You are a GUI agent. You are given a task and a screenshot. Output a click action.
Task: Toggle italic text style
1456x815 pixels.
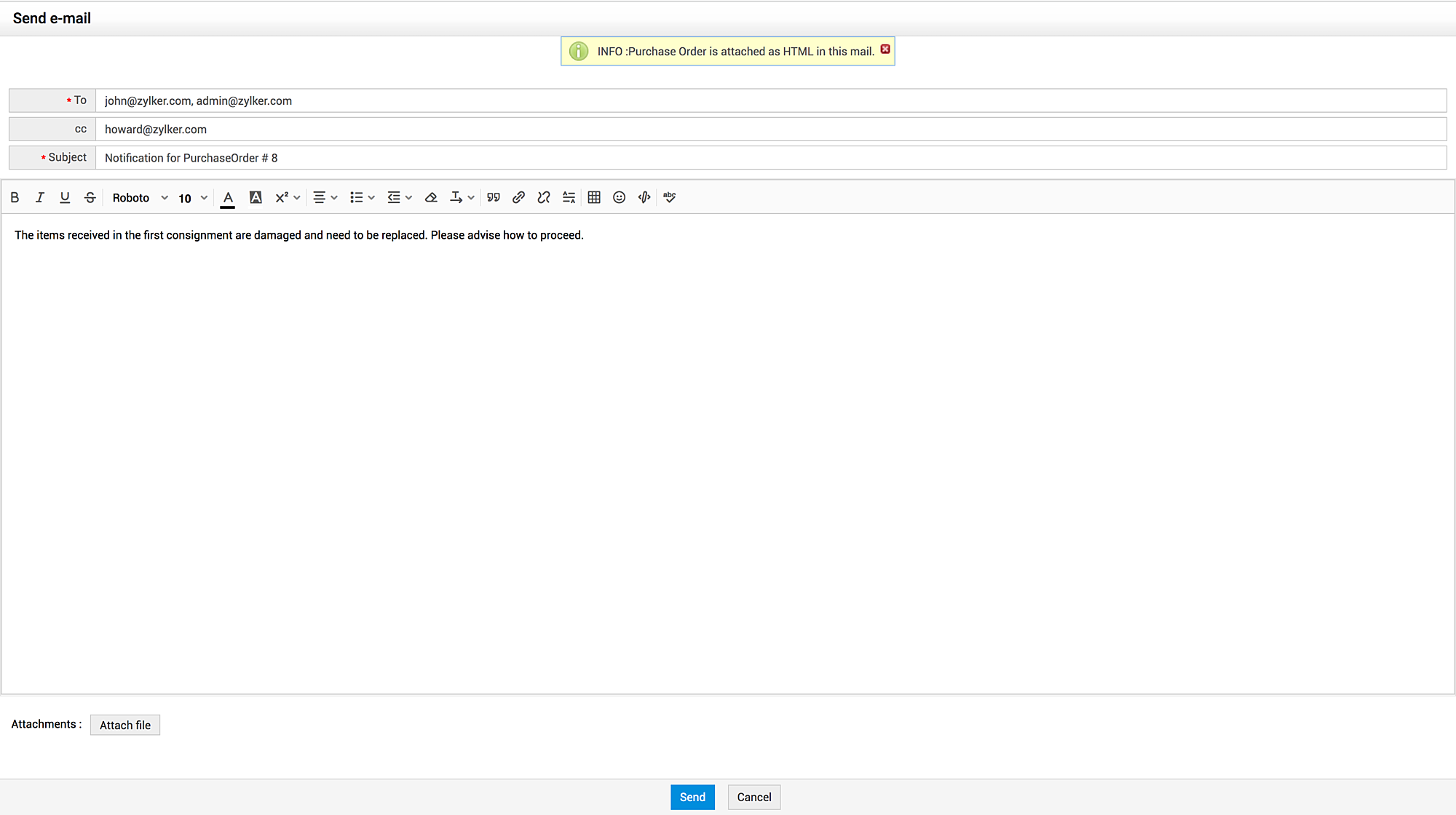[x=40, y=197]
